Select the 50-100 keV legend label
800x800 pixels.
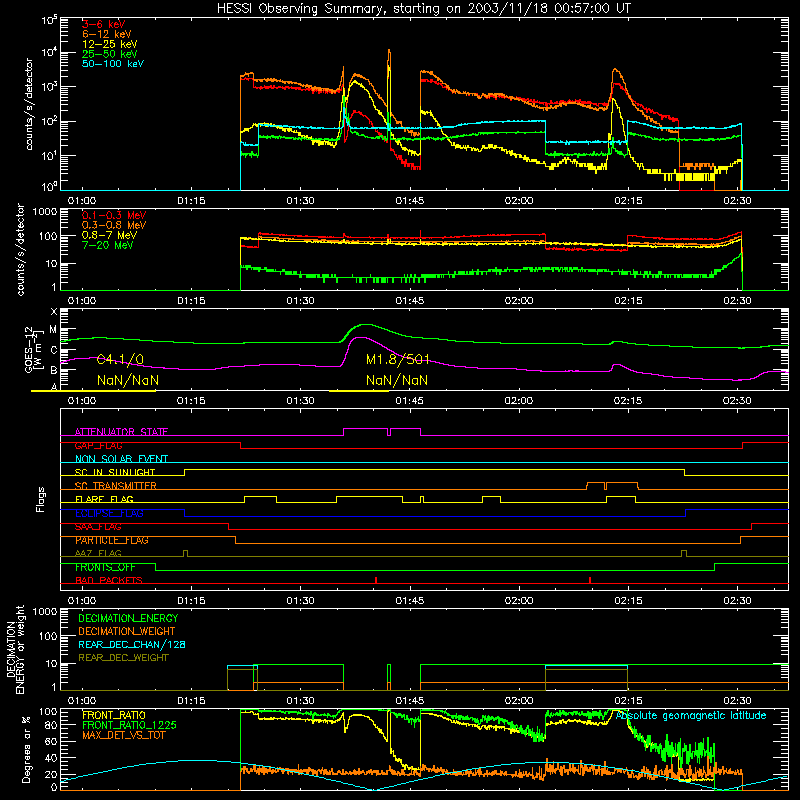point(113,64)
